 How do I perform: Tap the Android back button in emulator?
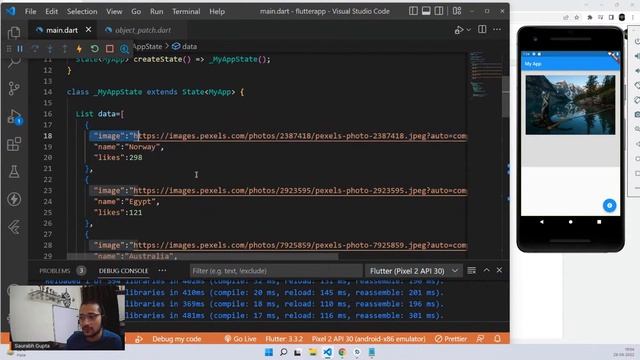542,222
